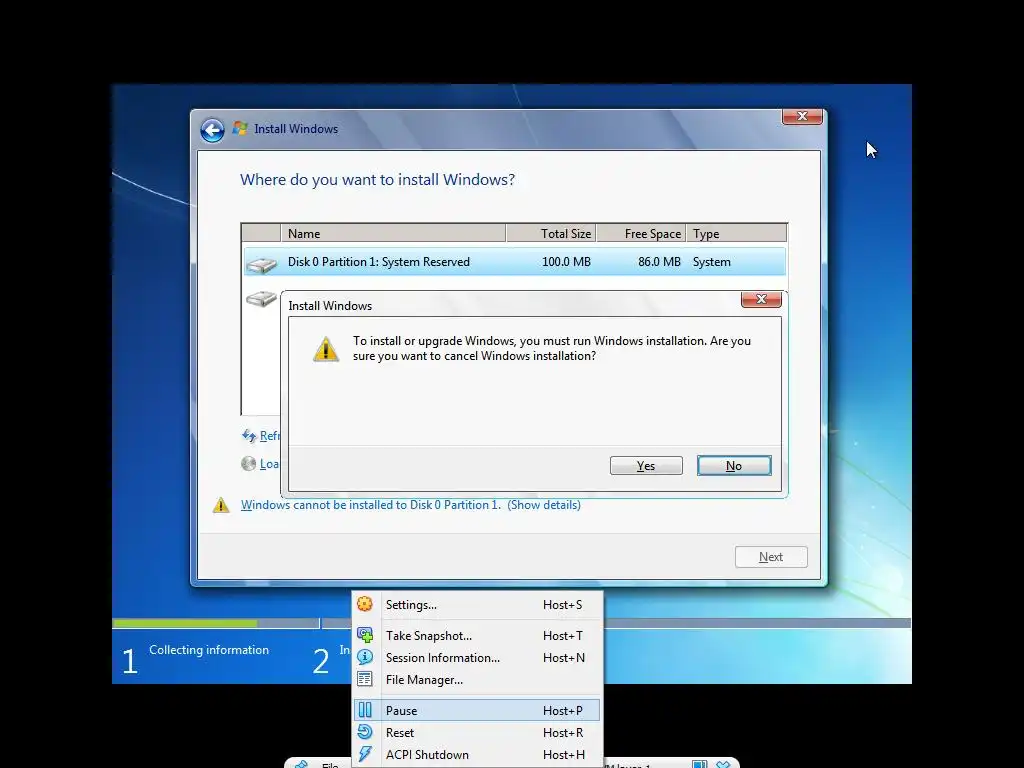
Task: Click the 'Where do you want to install Windows?' heading
Action: click(377, 180)
